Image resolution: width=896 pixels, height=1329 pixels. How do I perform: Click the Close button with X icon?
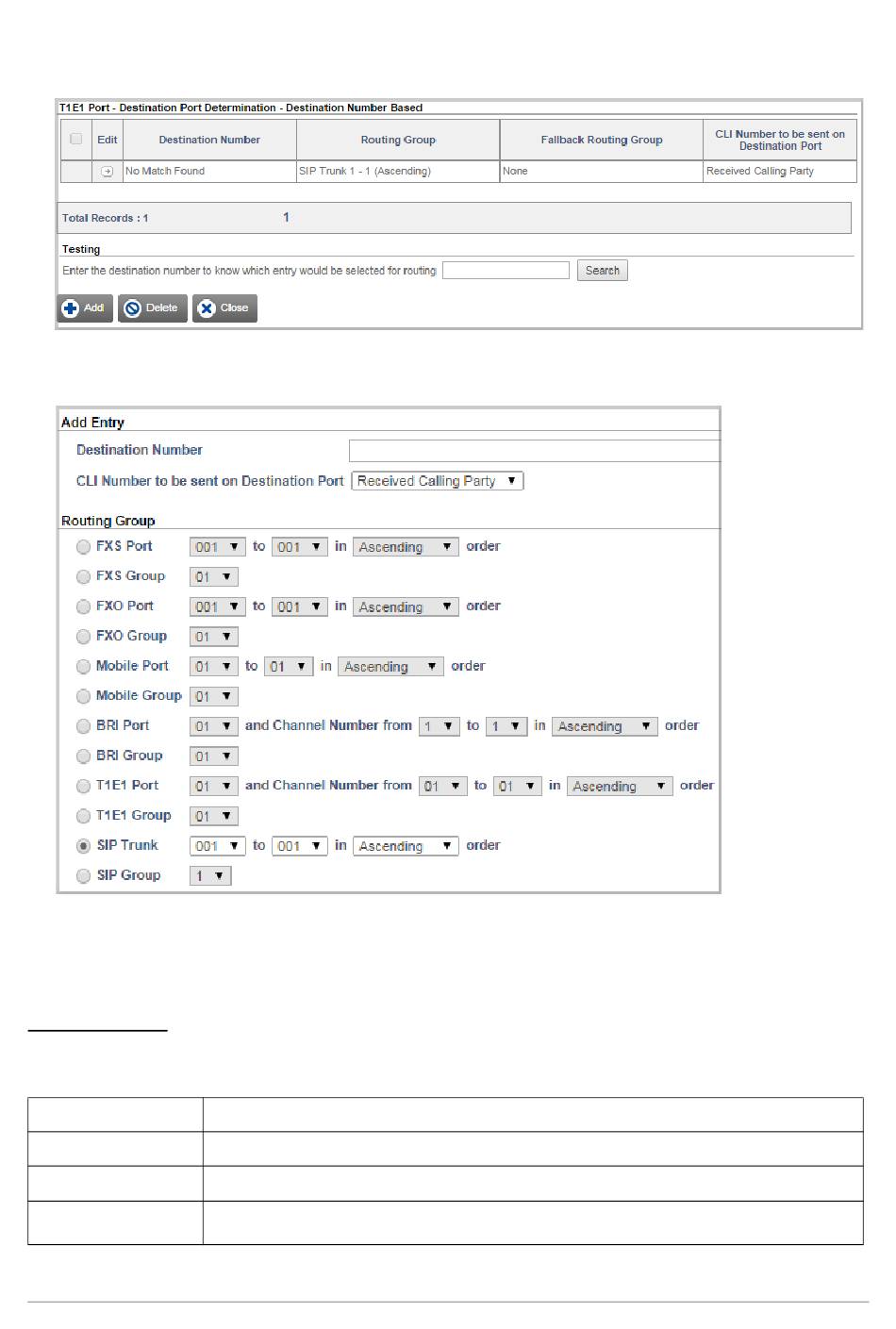[224, 308]
